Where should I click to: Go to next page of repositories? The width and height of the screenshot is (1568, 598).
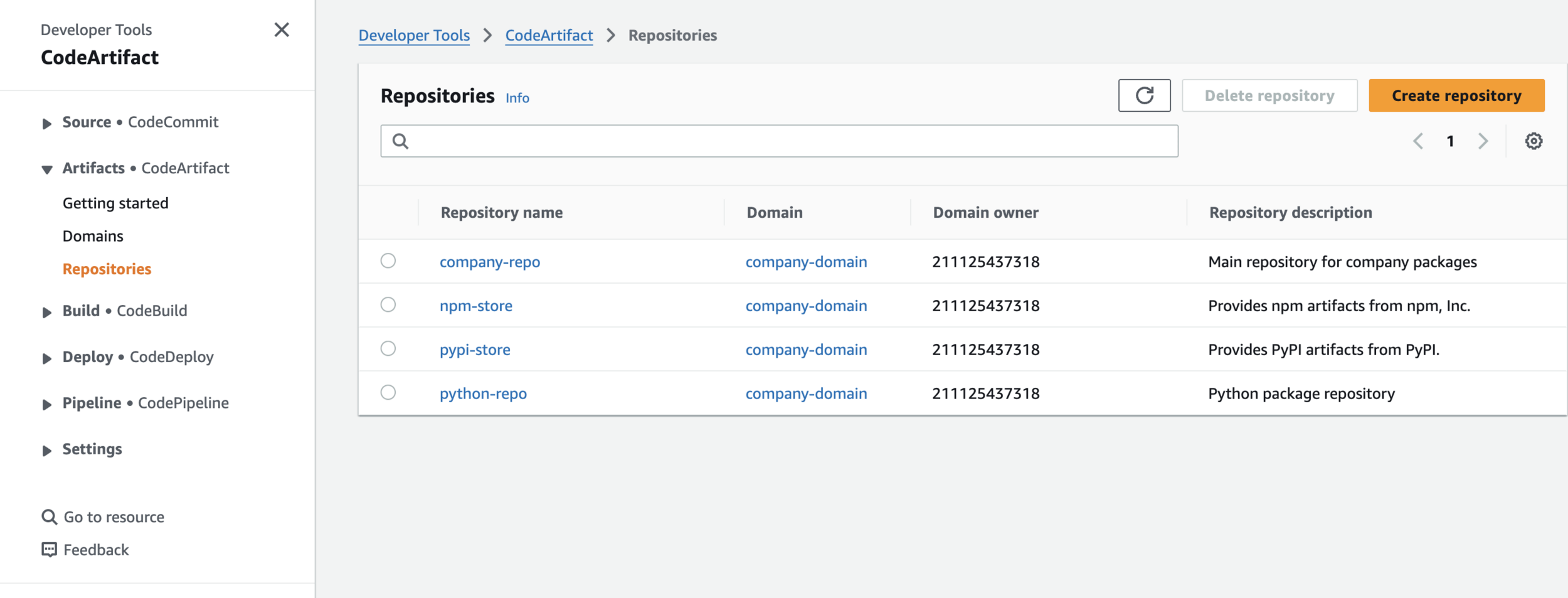[x=1483, y=141]
